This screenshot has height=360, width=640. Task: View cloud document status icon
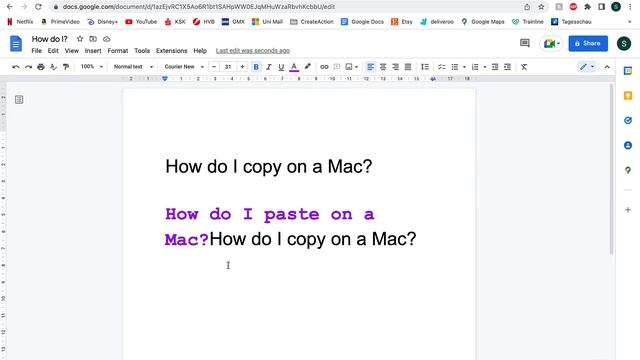107,39
